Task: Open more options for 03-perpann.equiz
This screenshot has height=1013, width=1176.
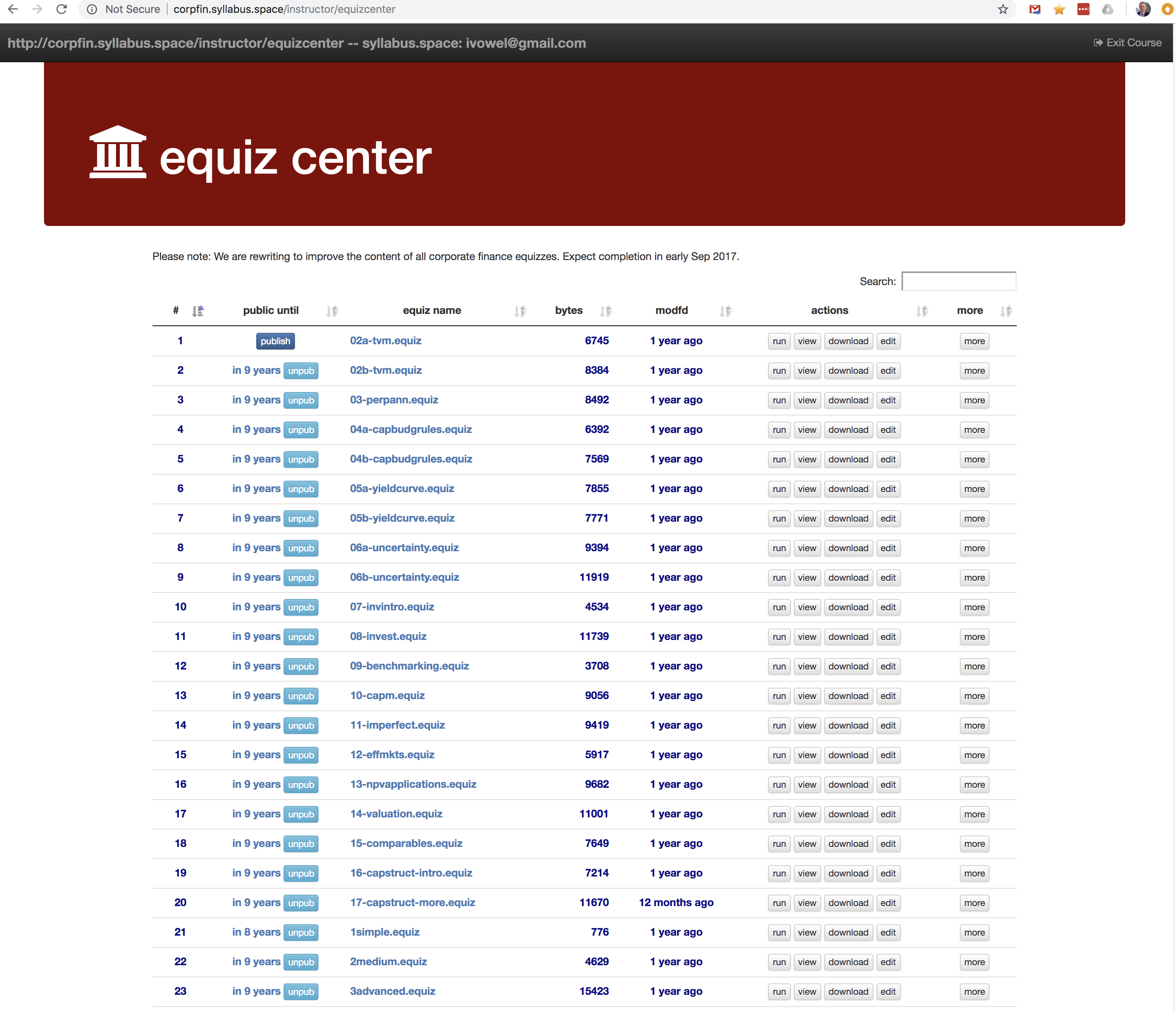Action: 974,400
